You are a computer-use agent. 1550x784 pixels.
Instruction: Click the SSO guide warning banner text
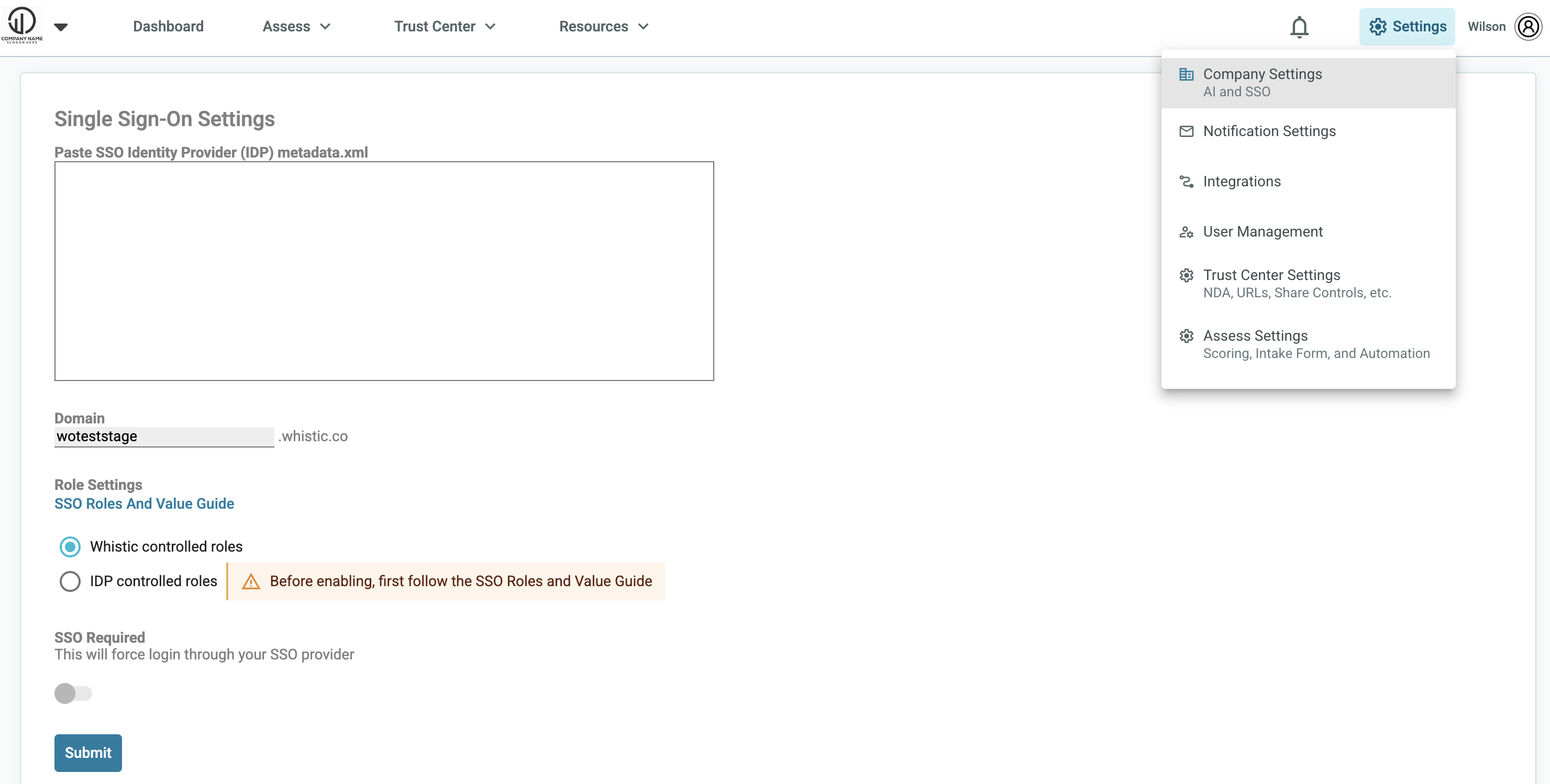(x=461, y=581)
